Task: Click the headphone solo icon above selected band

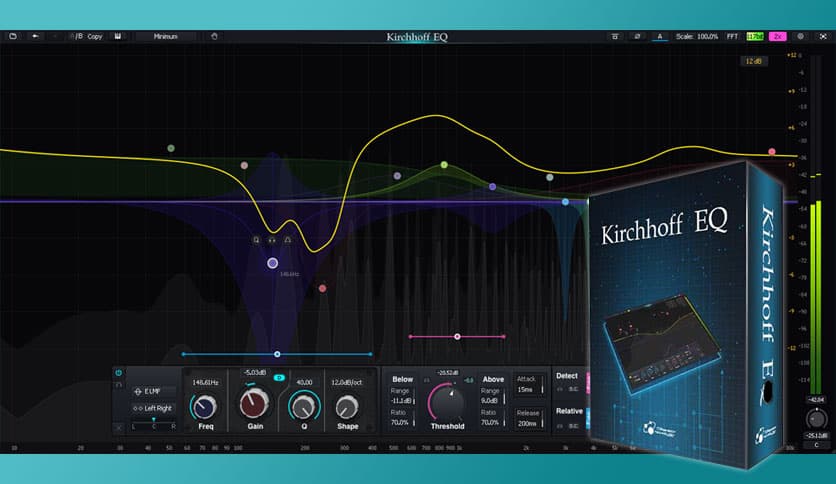Action: click(x=272, y=240)
